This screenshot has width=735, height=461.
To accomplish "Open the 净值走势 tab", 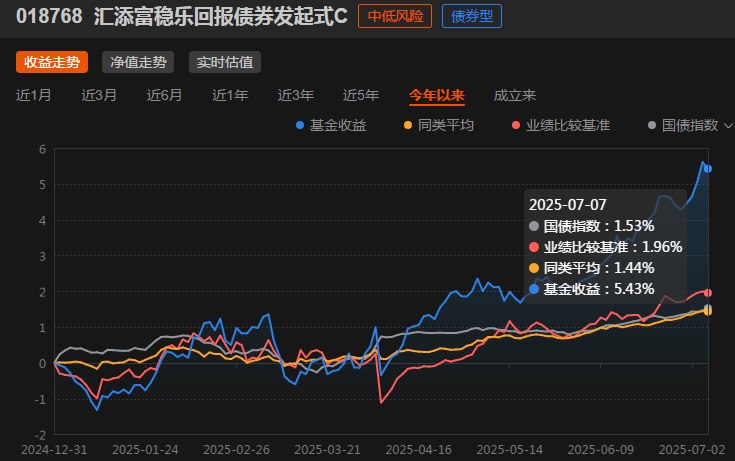I will [x=138, y=62].
